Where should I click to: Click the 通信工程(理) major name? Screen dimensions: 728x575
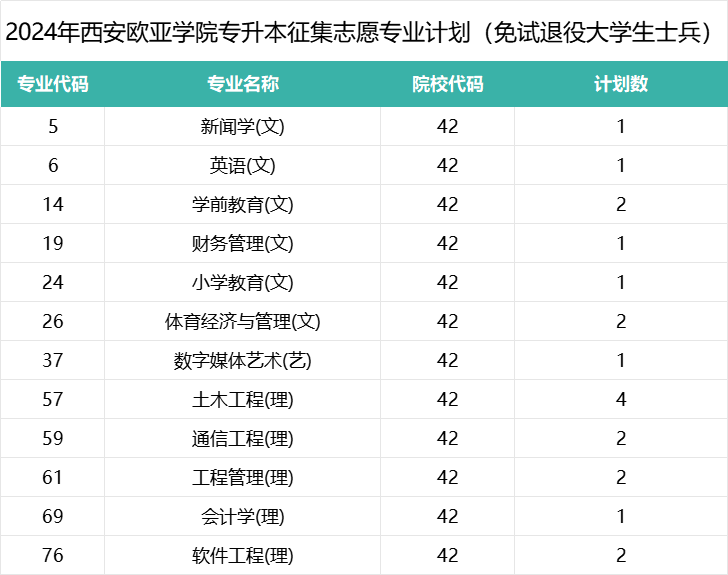pyautogui.click(x=243, y=438)
